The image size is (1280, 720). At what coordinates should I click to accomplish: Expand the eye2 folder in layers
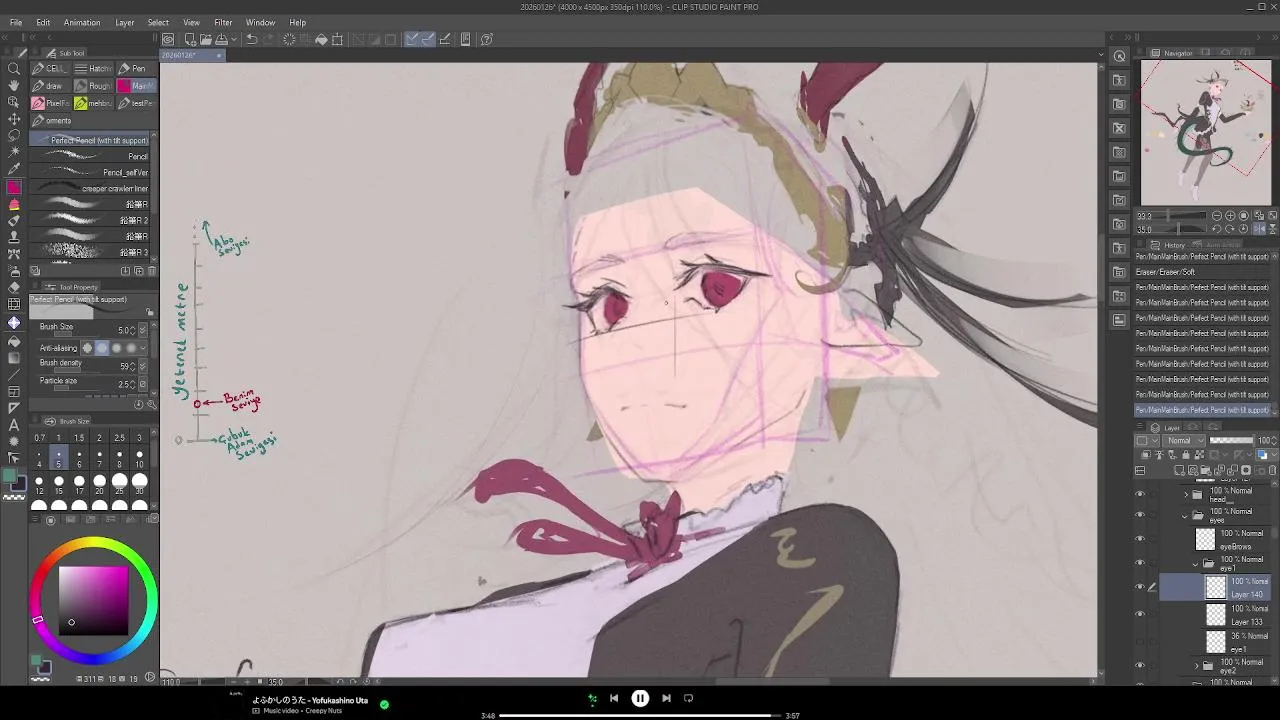tap(1196, 665)
